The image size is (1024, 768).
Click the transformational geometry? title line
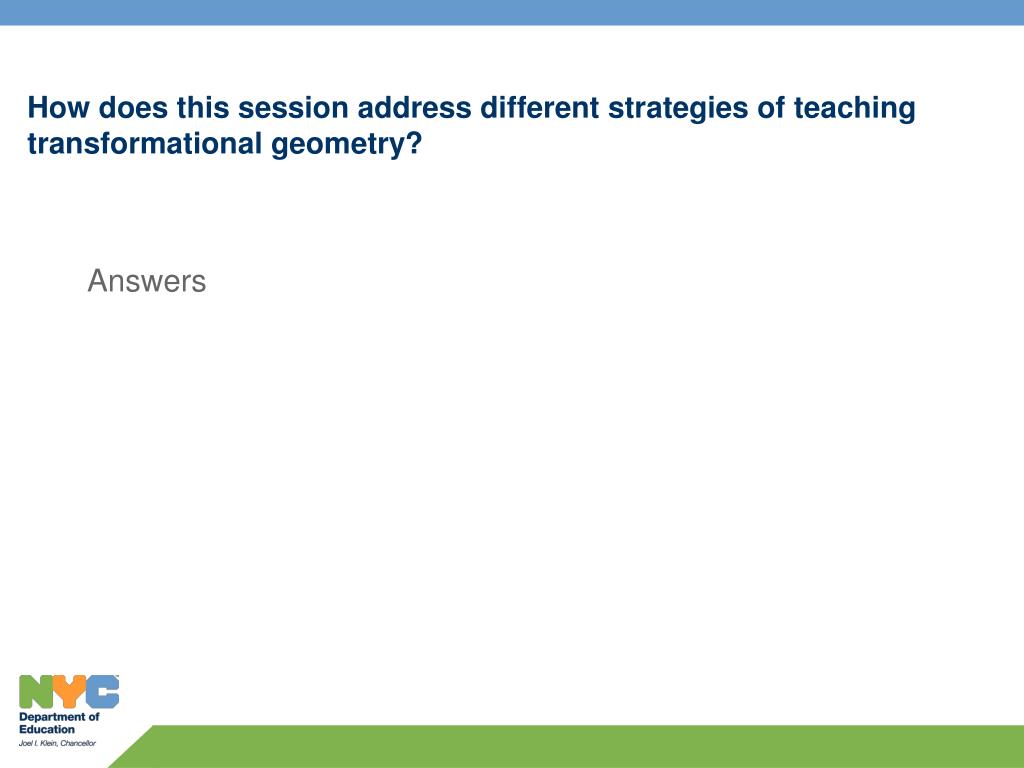tap(225, 144)
